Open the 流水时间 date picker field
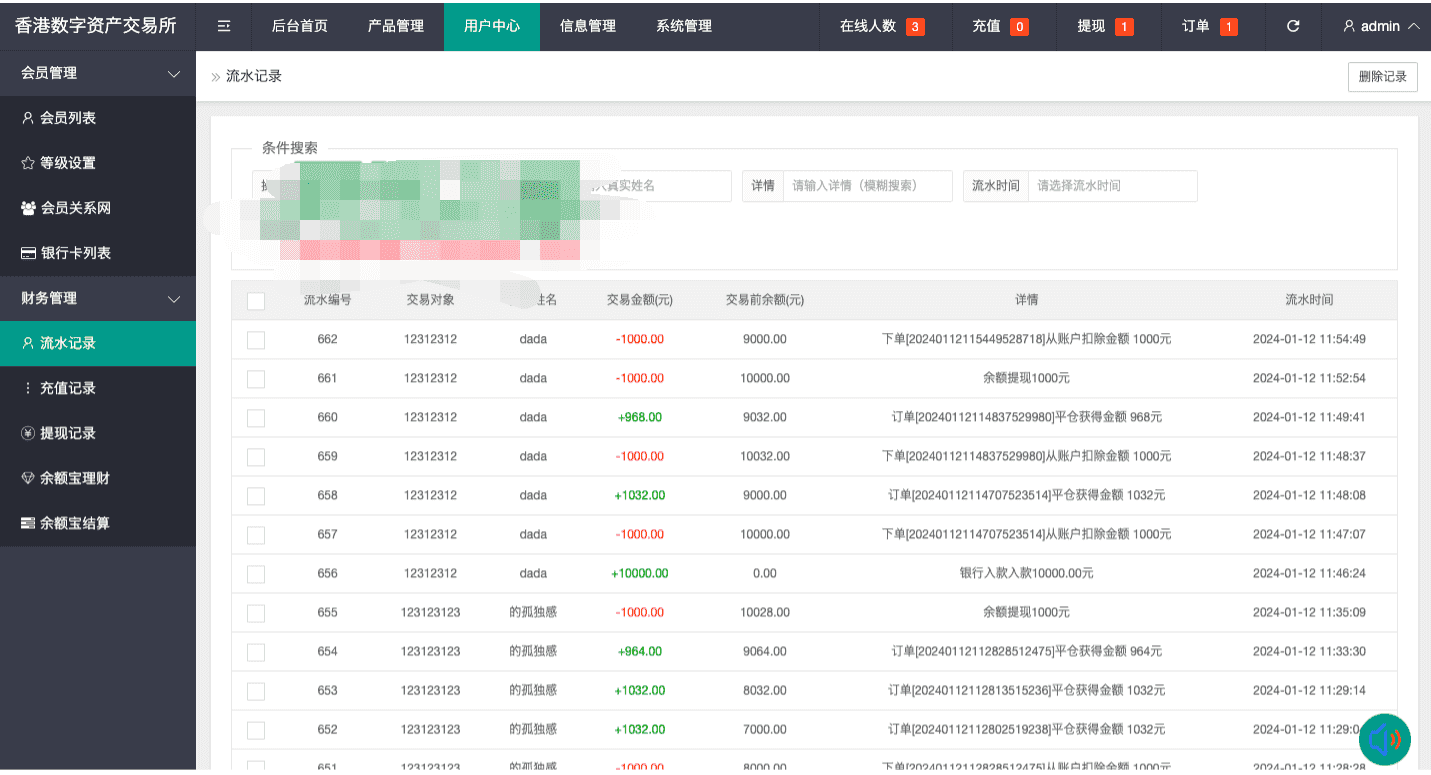Screen dimensions: 1431x775 pyautogui.click(x=1112, y=186)
